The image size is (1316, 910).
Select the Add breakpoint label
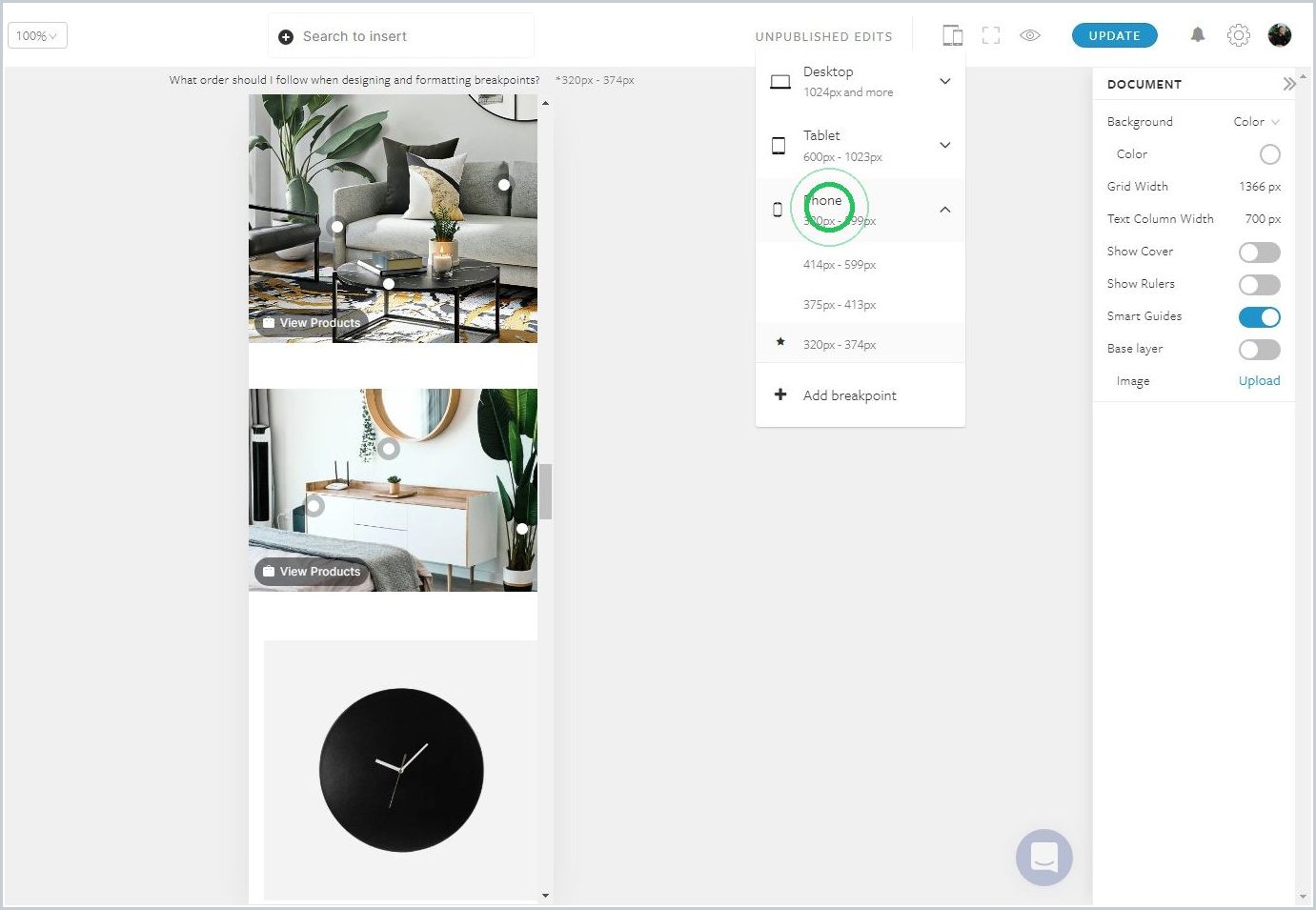pos(850,395)
